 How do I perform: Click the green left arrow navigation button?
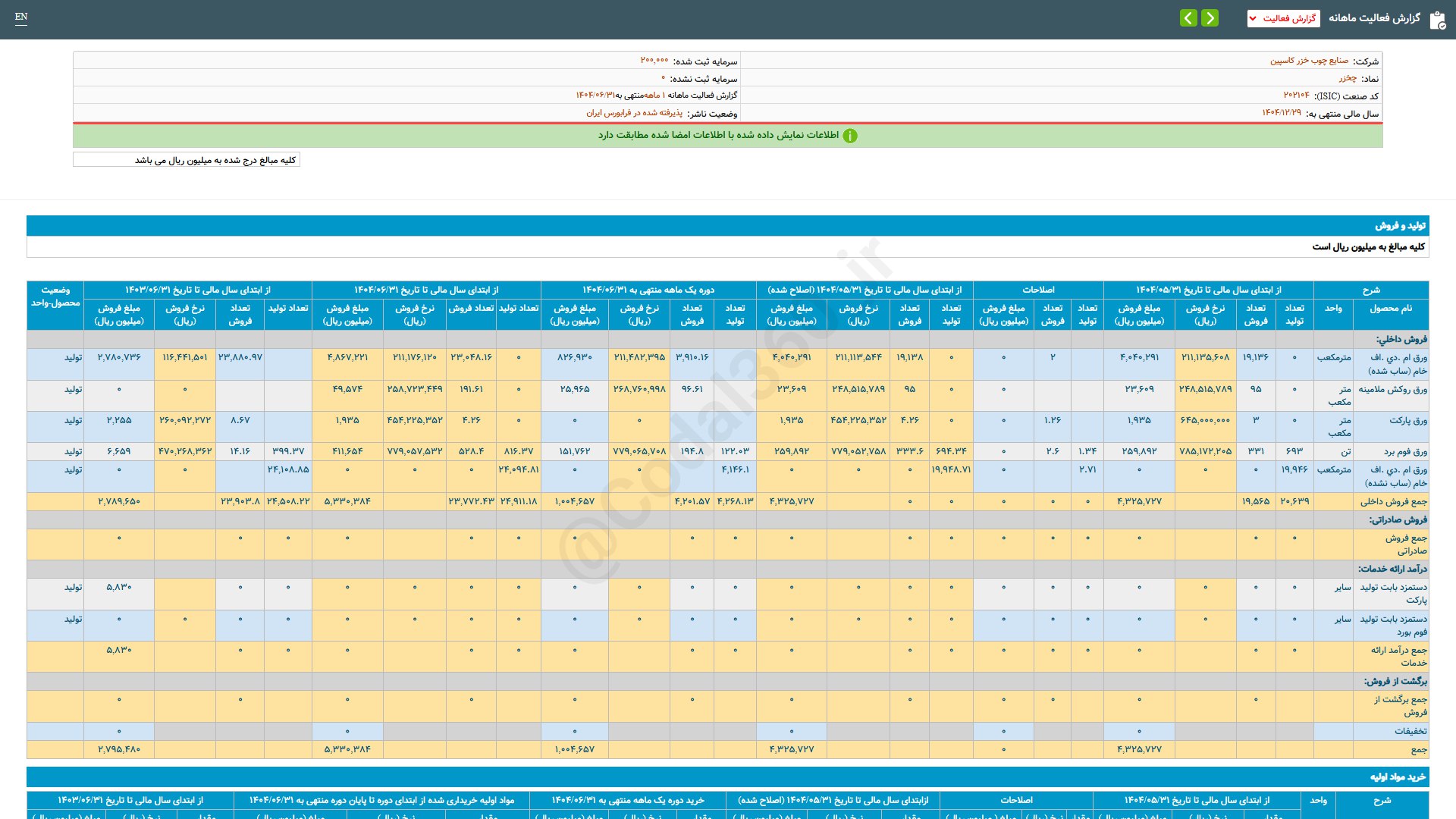click(1188, 17)
